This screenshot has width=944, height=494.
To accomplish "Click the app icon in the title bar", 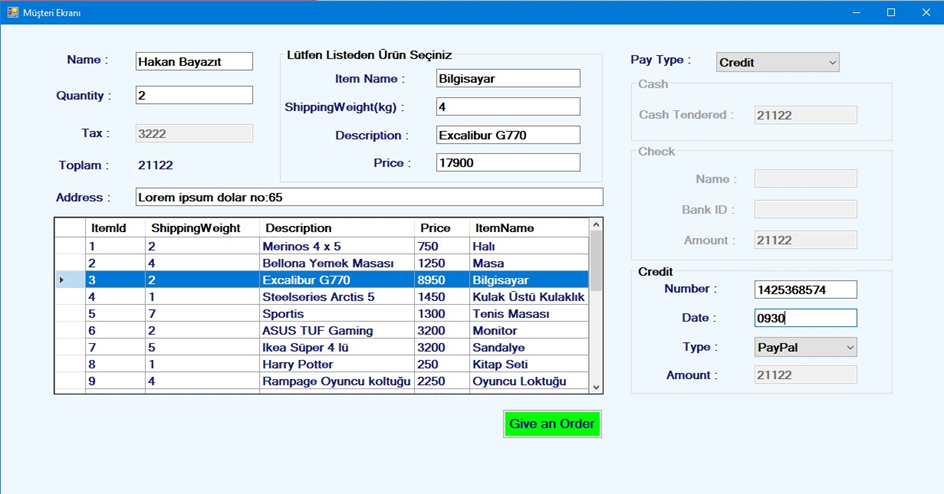I will tap(13, 12).
